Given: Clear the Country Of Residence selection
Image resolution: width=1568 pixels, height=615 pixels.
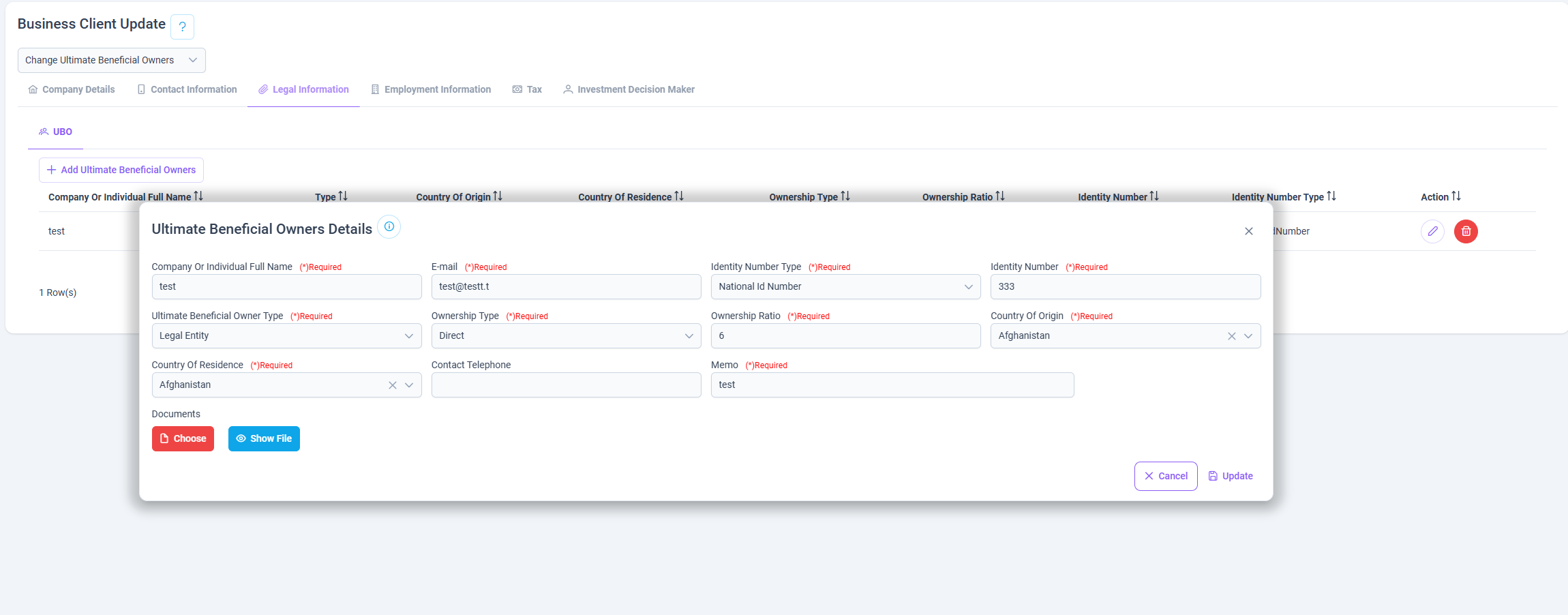Looking at the screenshot, I should pyautogui.click(x=393, y=385).
